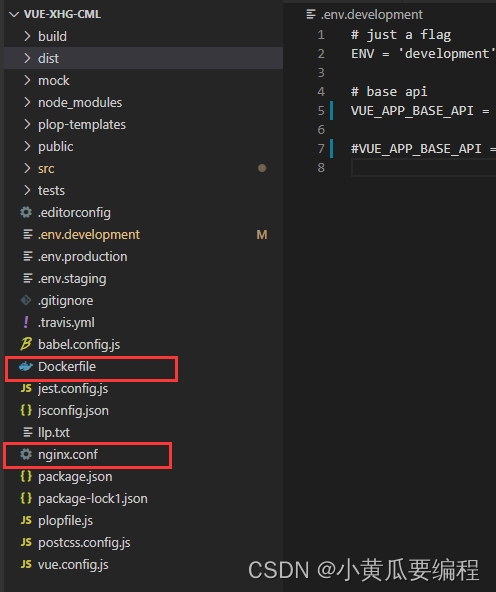Select the node_modules folder name
496x592 pixels.
80,102
